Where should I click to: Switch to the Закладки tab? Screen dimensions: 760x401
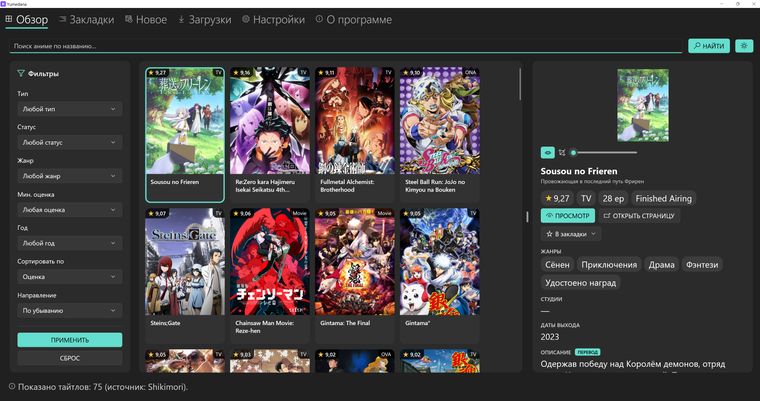pyautogui.click(x=86, y=20)
